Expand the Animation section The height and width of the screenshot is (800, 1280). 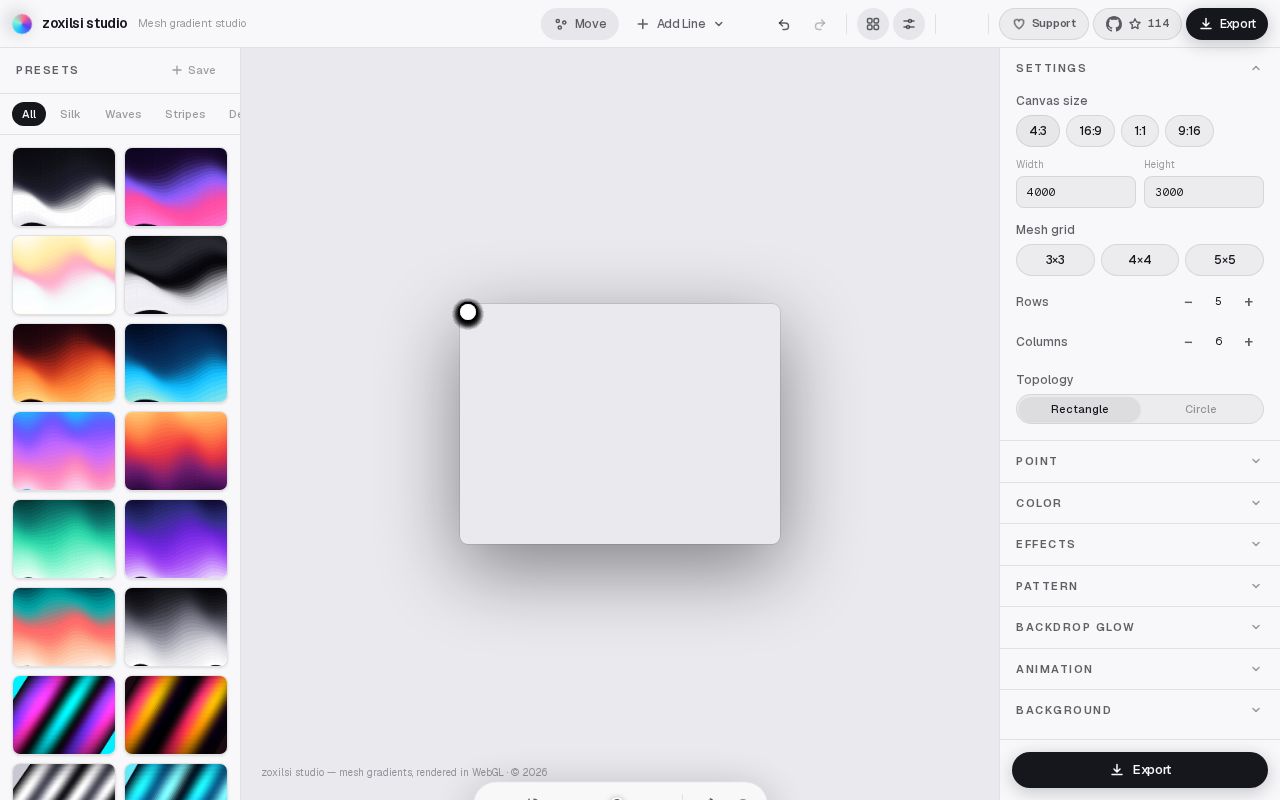point(1140,669)
